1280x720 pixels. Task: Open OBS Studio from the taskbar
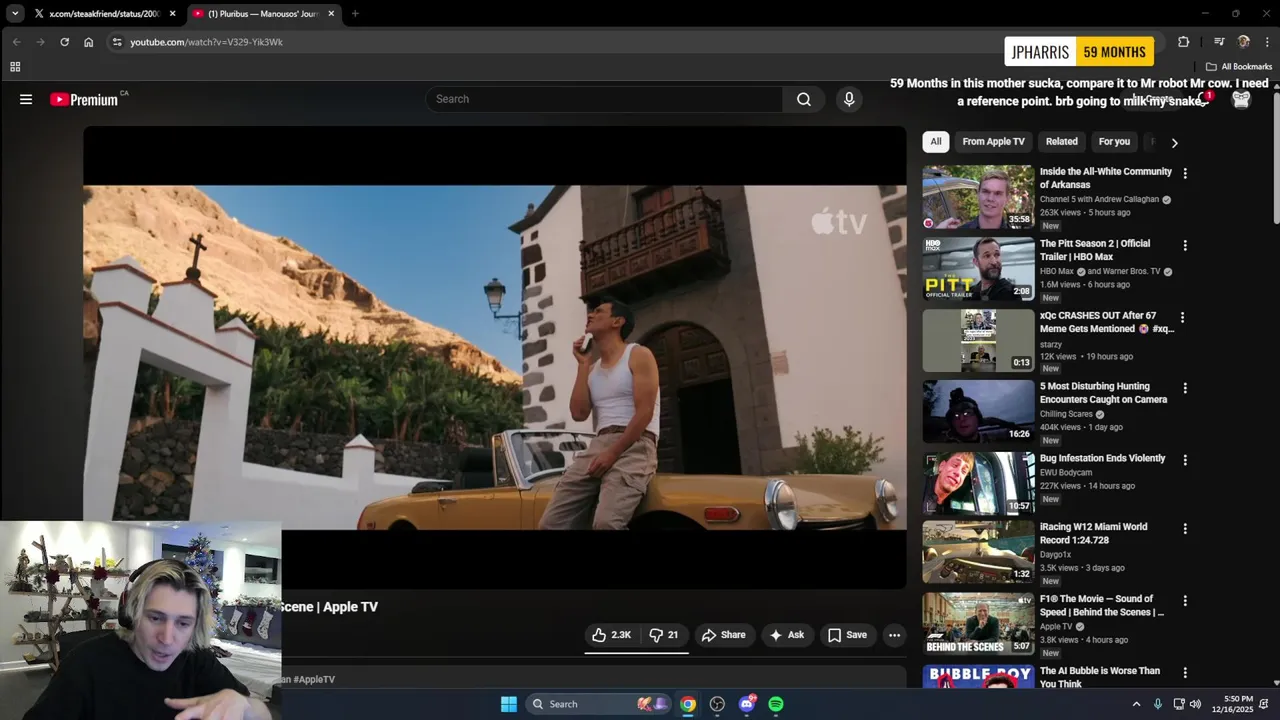point(717,704)
